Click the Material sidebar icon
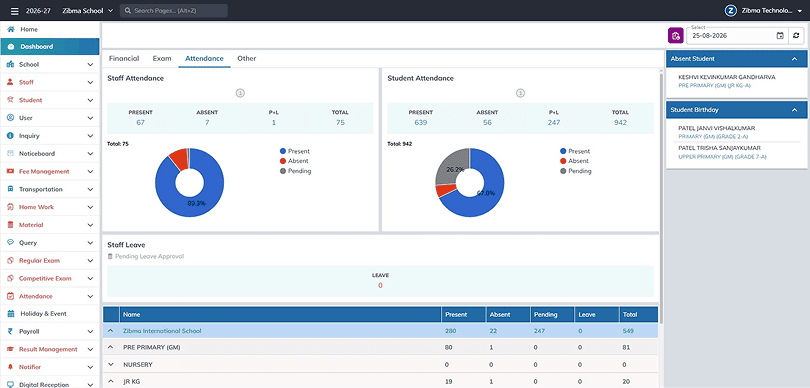 click(10, 225)
